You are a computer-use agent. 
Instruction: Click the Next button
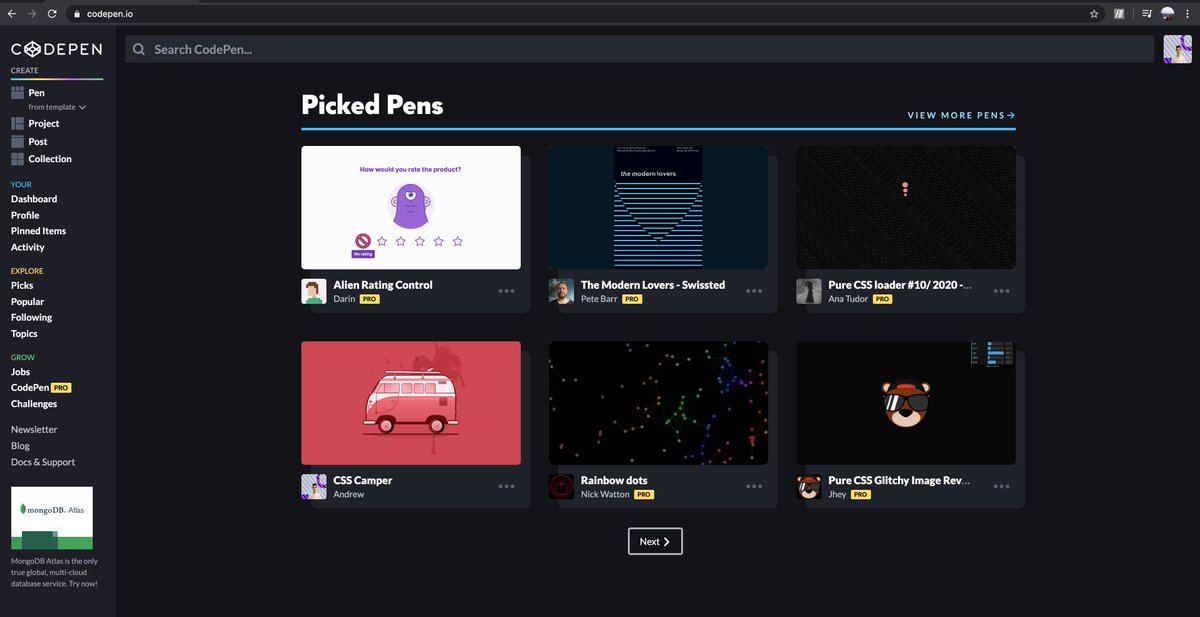pos(655,541)
